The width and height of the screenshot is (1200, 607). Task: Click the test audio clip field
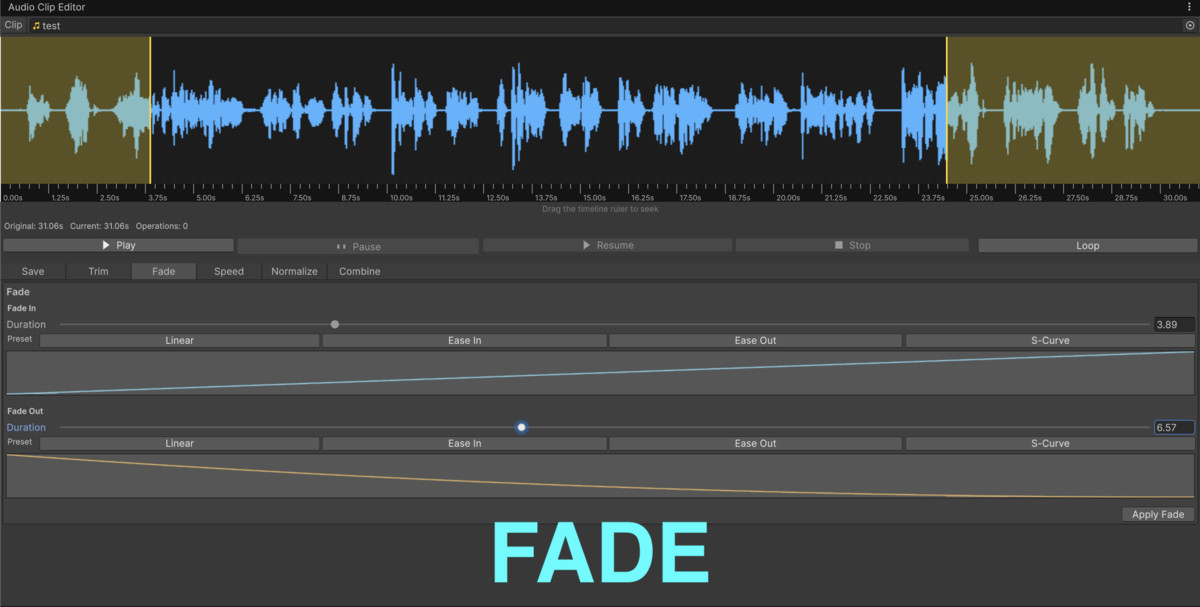tap(613, 25)
